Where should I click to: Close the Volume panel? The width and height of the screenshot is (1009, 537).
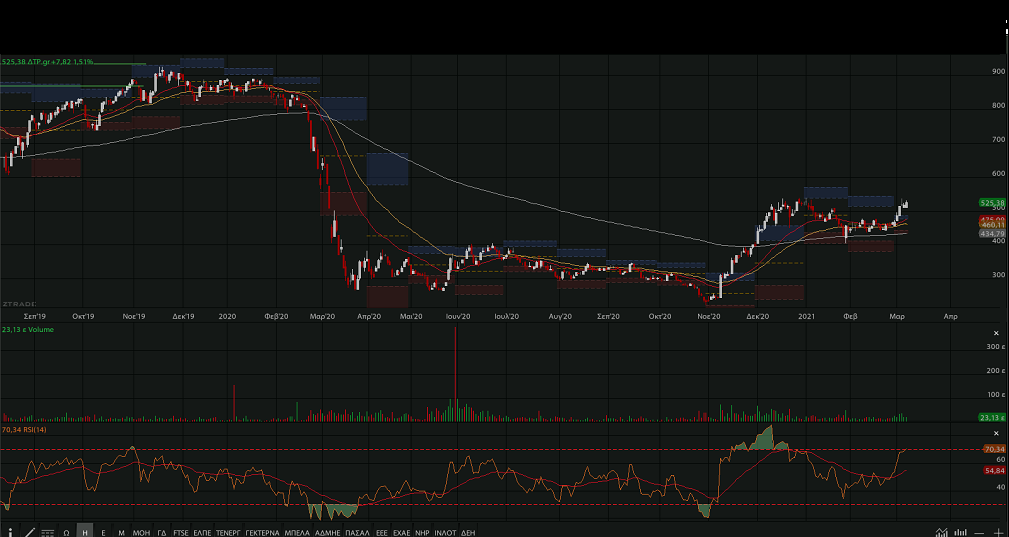click(x=995, y=333)
